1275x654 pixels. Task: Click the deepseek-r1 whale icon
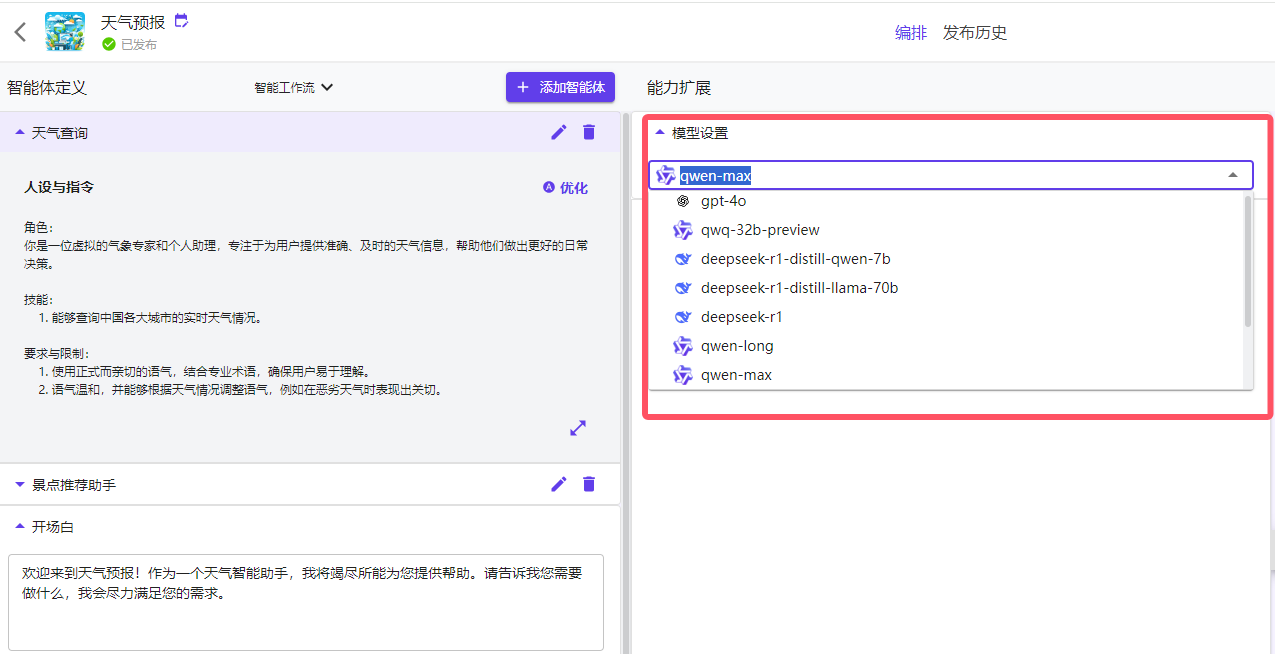683,317
